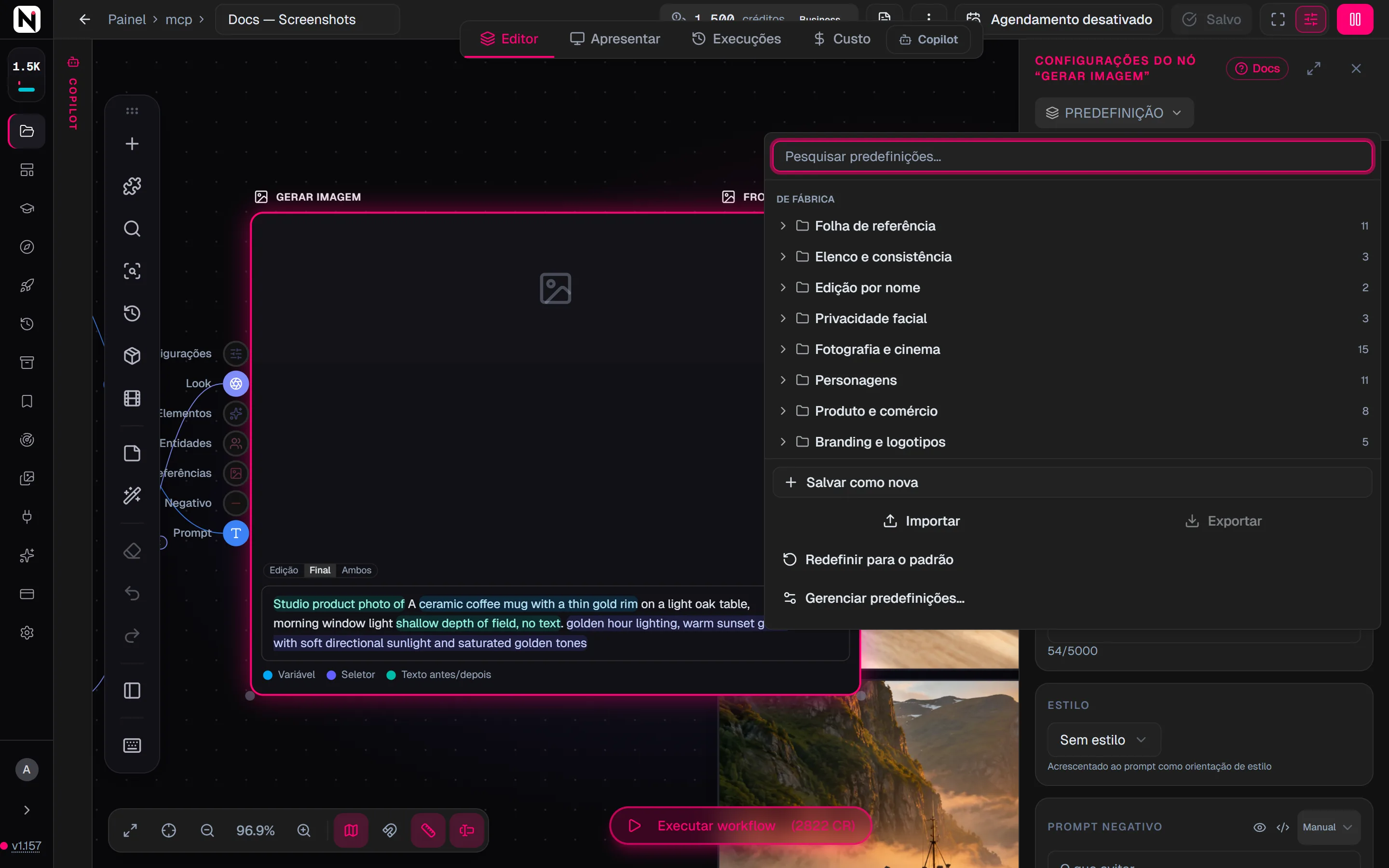Toggle the pink settings sliders panel button
Image resolution: width=1389 pixels, height=868 pixels.
tap(1311, 19)
